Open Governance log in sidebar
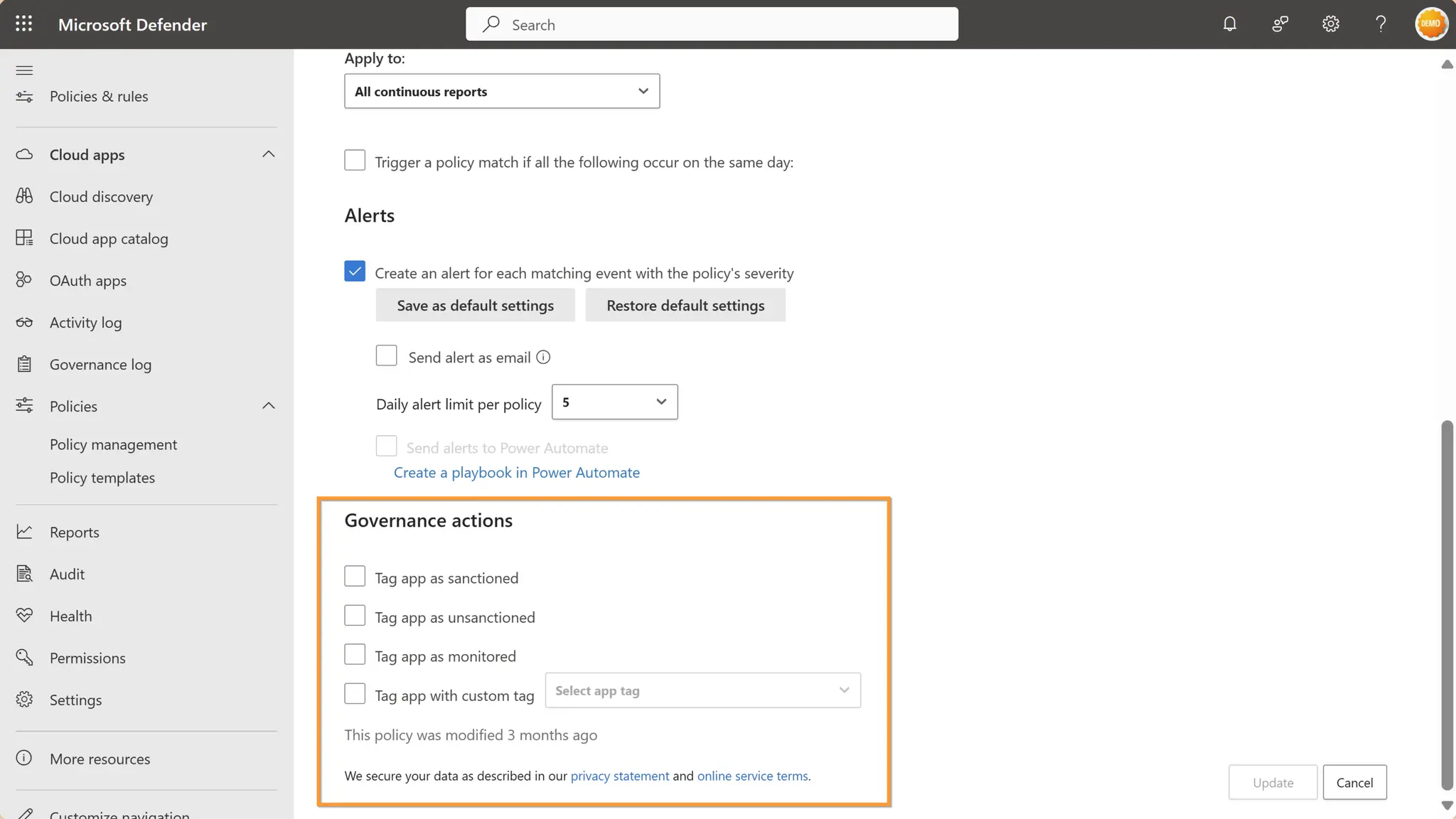 pyautogui.click(x=100, y=365)
